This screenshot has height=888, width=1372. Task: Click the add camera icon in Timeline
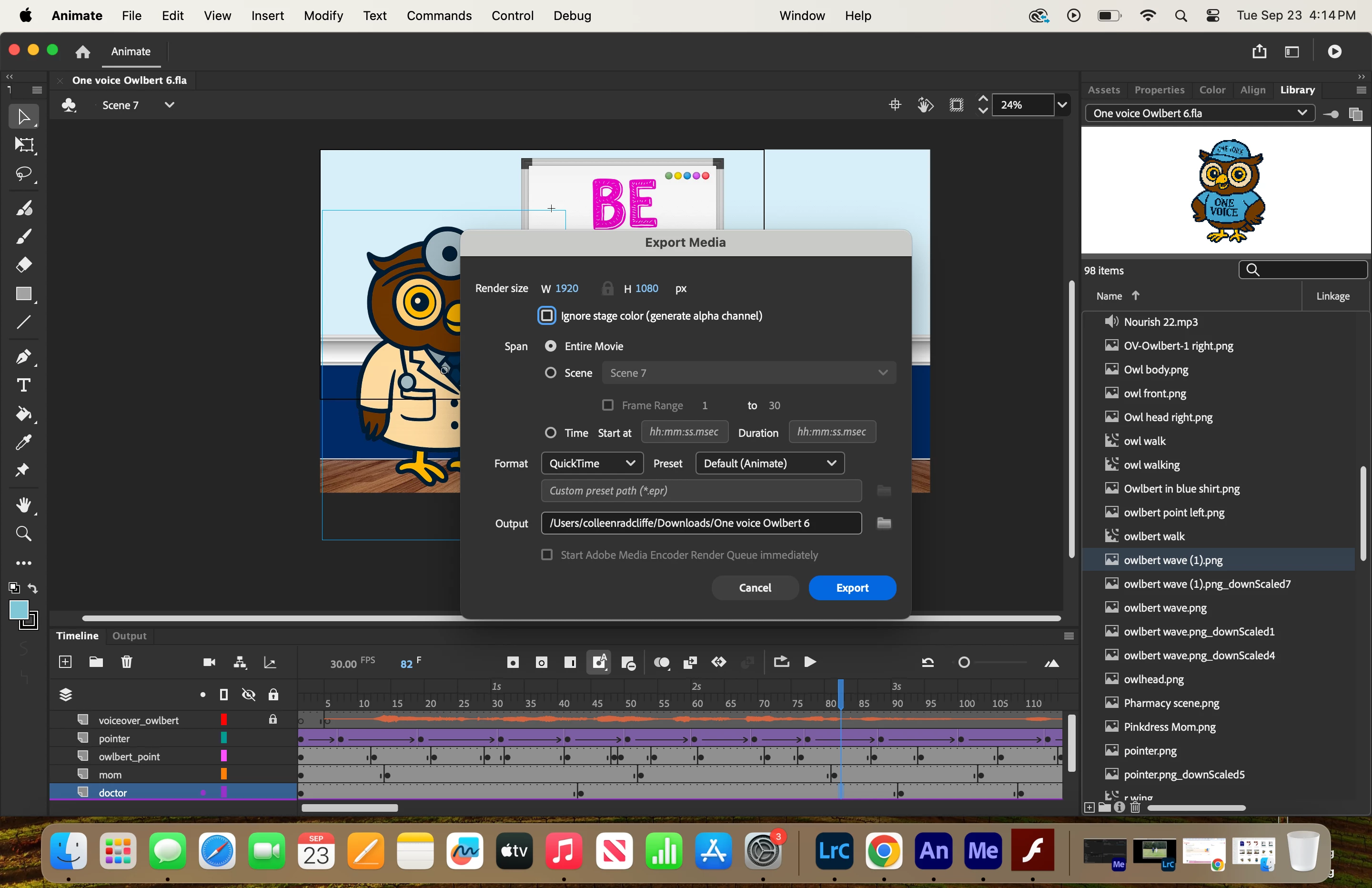click(x=209, y=662)
